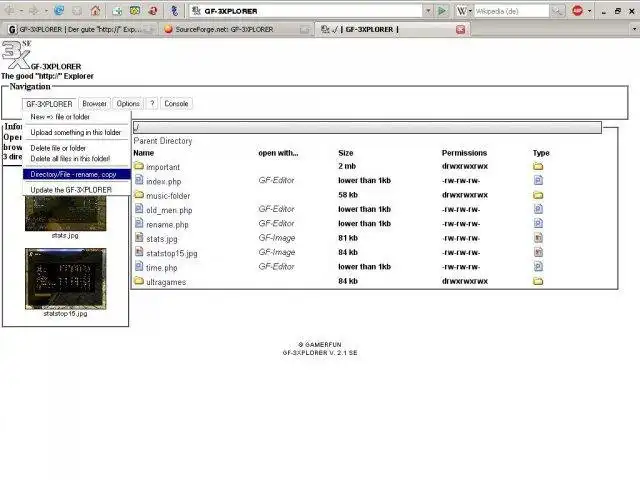Click the search magnifier button

click(557, 11)
